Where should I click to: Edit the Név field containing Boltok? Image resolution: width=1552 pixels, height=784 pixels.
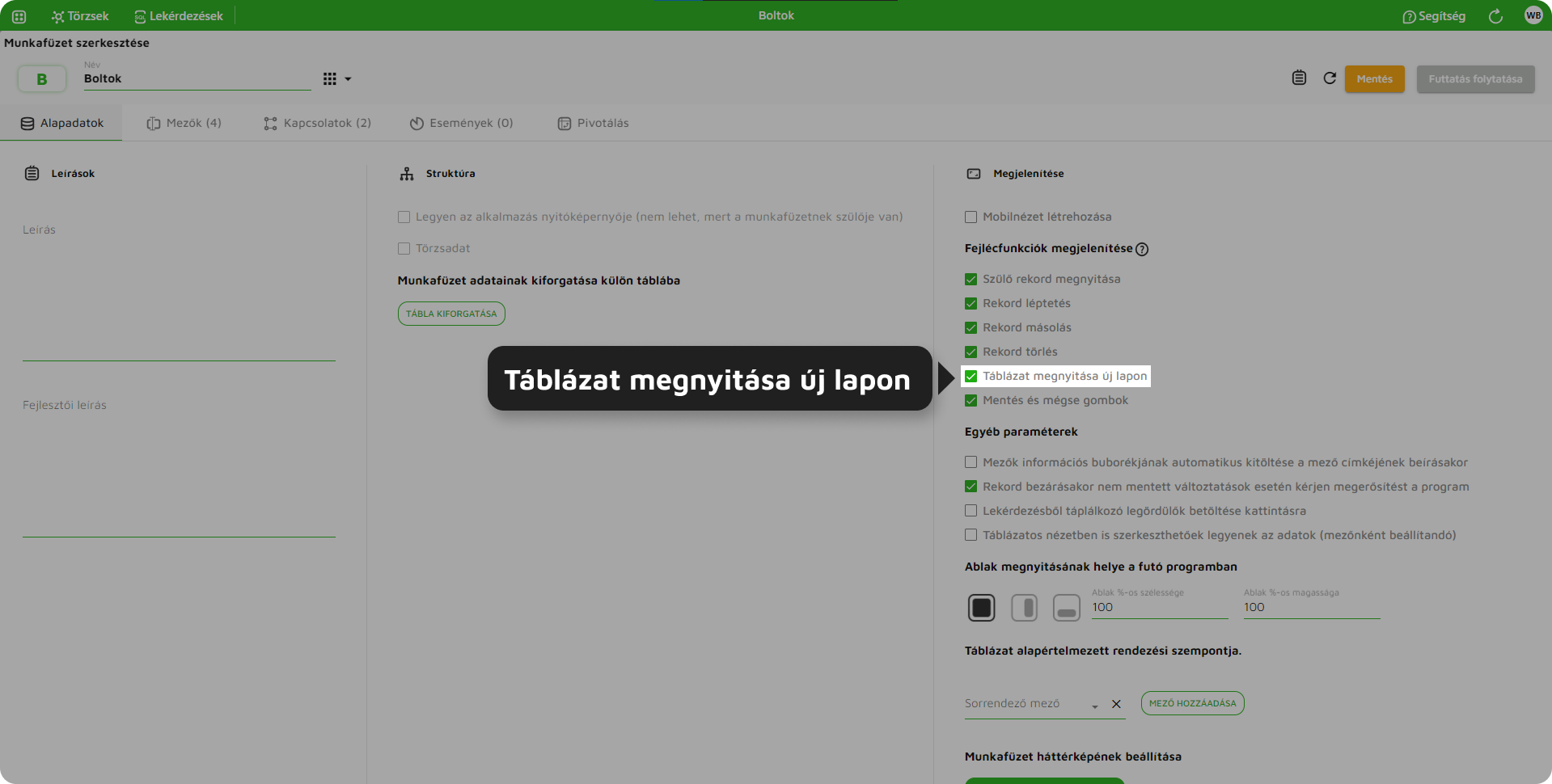(197, 78)
